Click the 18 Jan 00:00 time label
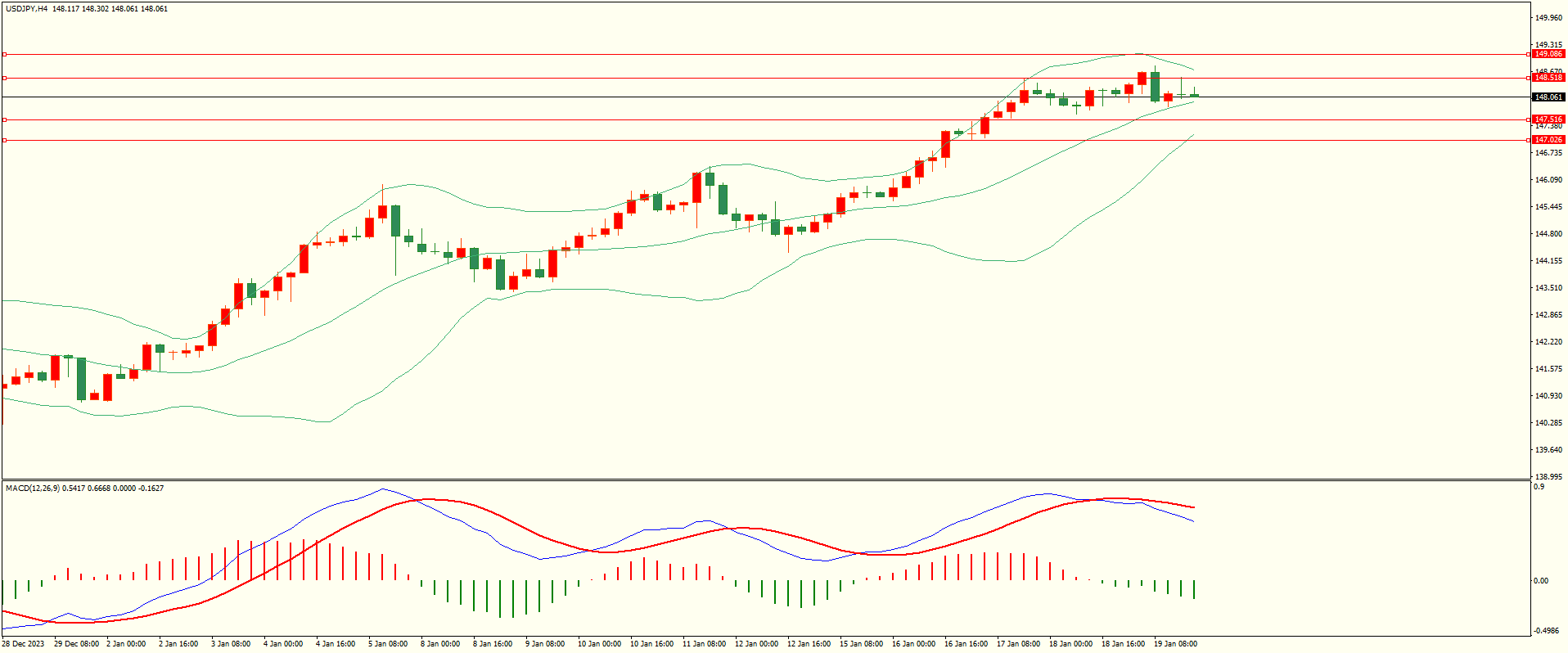 click(x=1070, y=644)
